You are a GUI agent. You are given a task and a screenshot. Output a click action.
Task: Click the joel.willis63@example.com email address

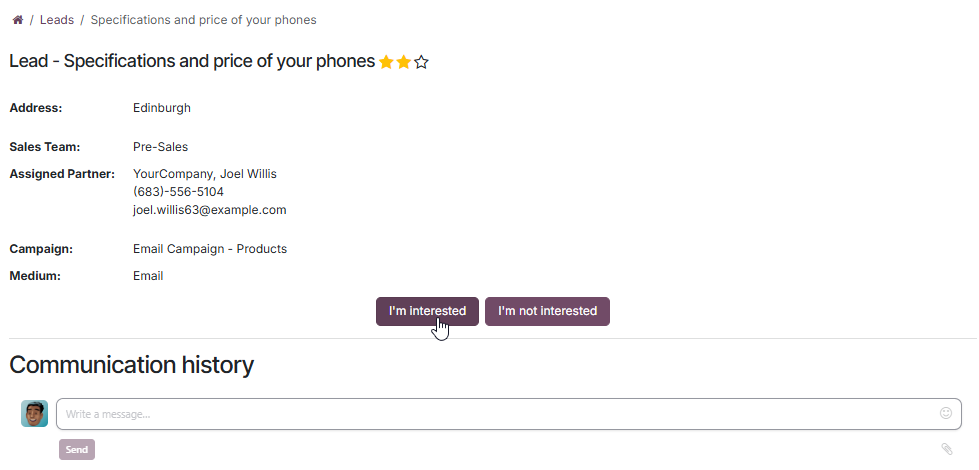tap(210, 210)
